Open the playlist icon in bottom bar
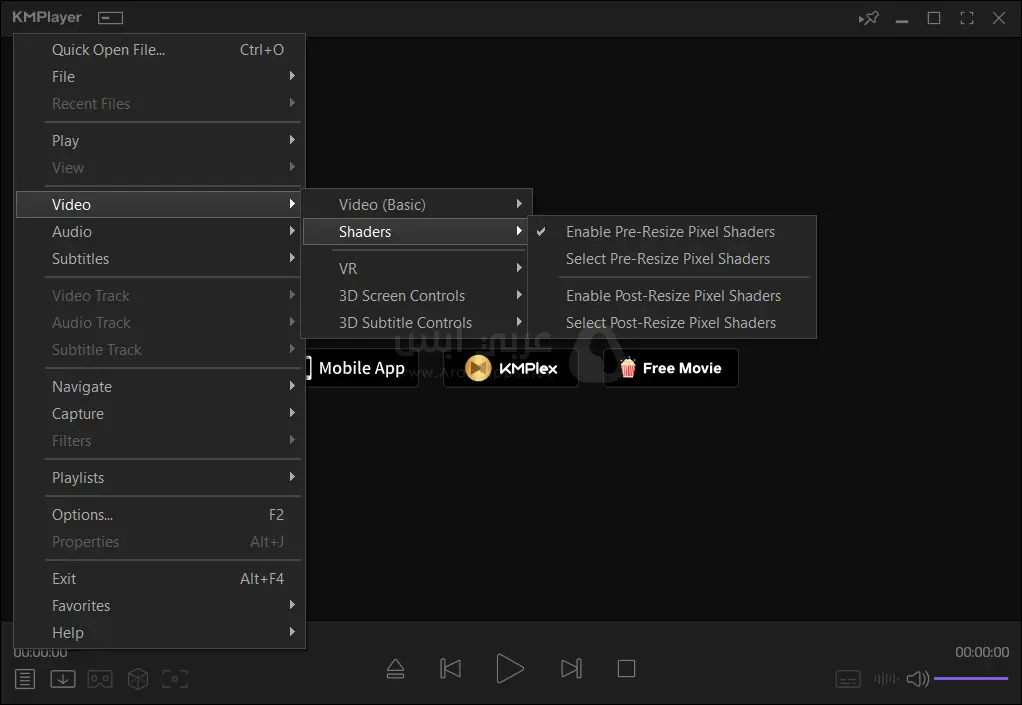1022x705 pixels. 25,679
